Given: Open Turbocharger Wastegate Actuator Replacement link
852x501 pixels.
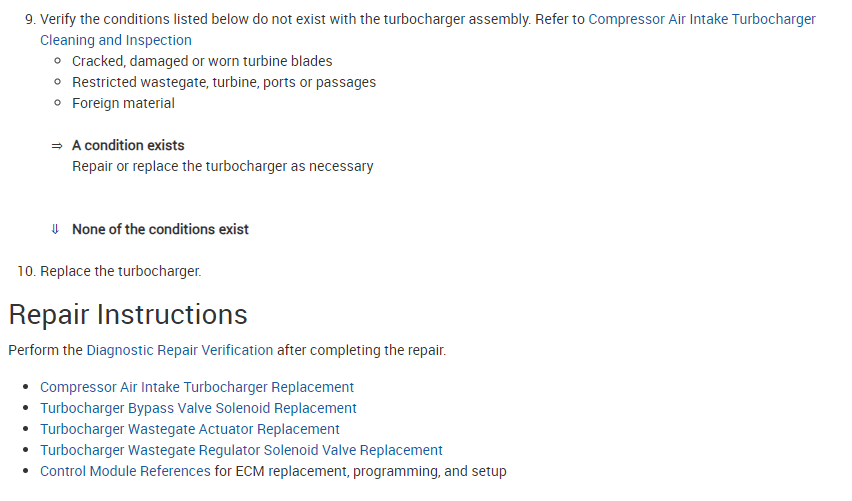Looking at the screenshot, I should [190, 429].
